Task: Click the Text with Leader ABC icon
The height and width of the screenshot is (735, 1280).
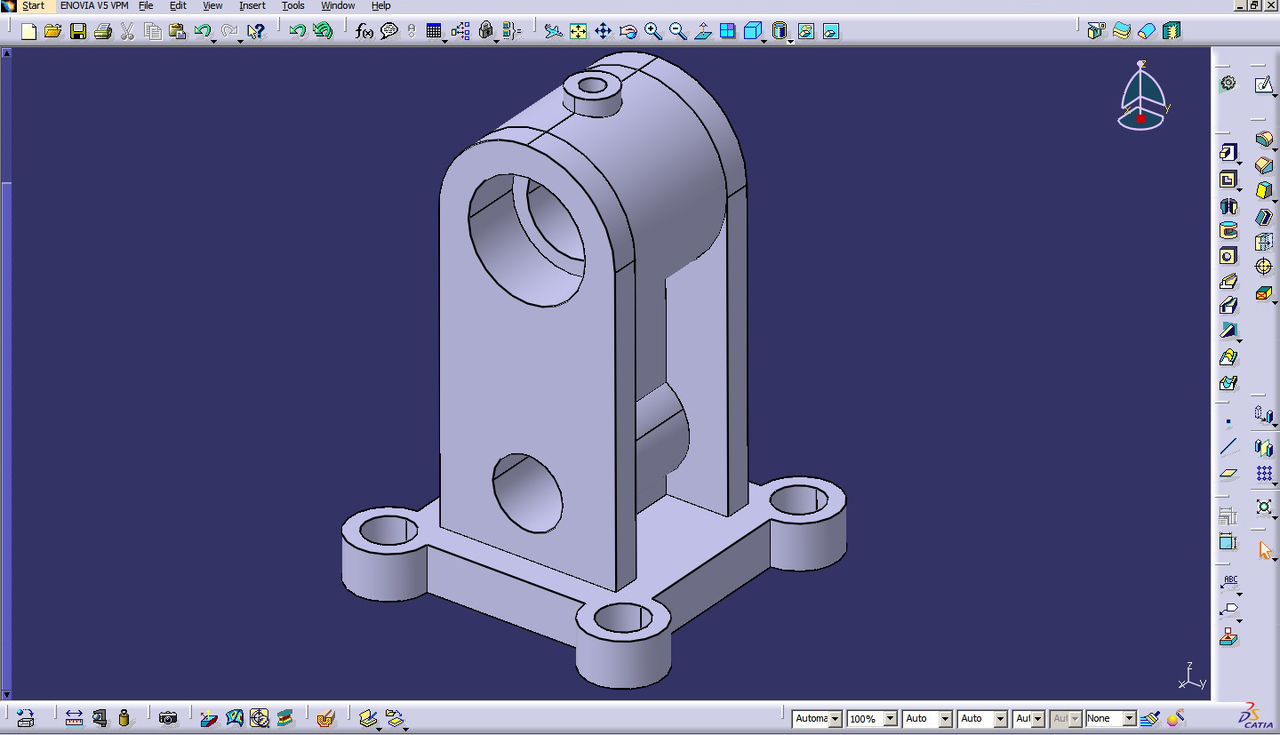Action: pyautogui.click(x=1229, y=583)
